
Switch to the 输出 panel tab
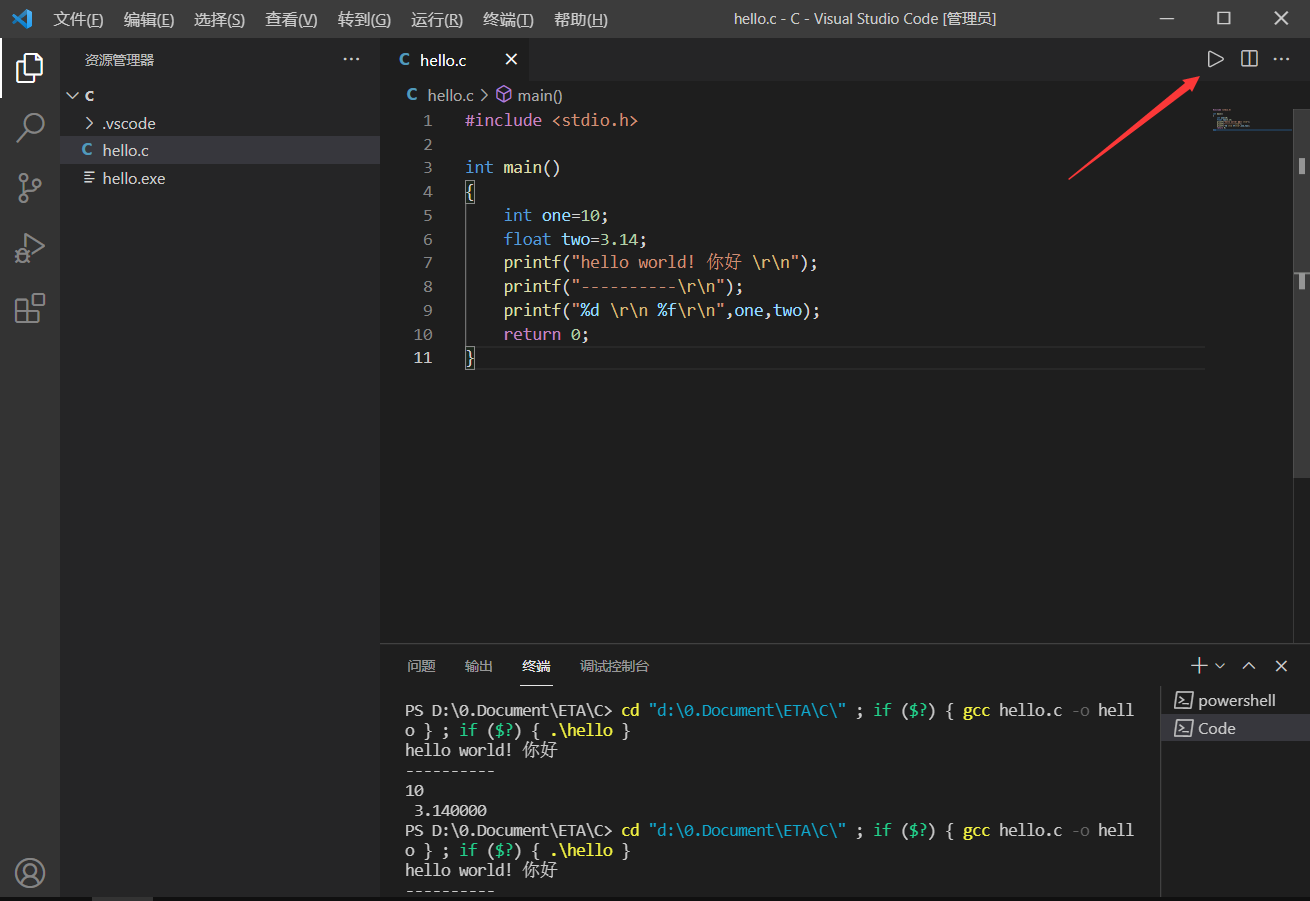[479, 666]
